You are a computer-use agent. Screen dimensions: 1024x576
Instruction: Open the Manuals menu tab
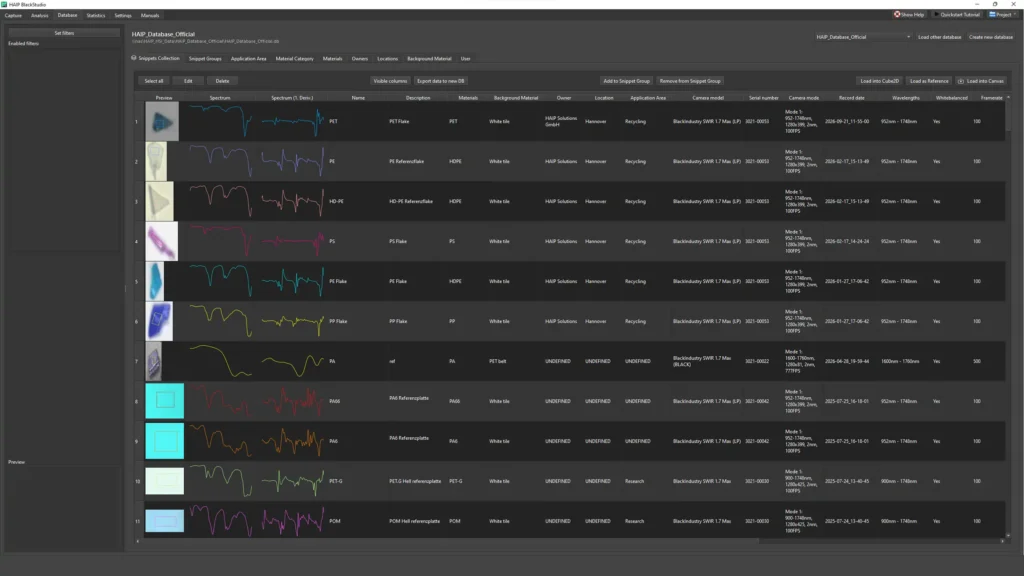click(x=150, y=15)
